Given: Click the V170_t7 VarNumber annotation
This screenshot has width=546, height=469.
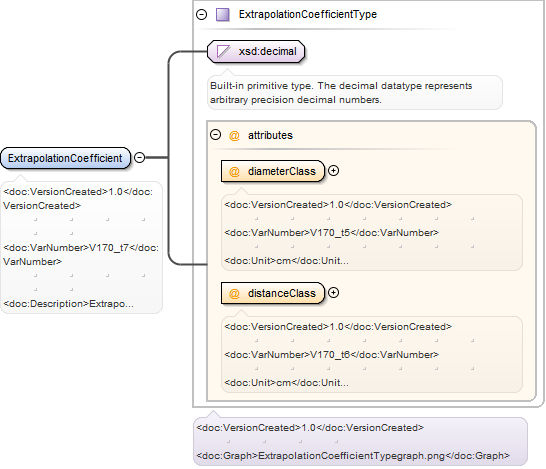Looking at the screenshot, I should click(81, 255).
